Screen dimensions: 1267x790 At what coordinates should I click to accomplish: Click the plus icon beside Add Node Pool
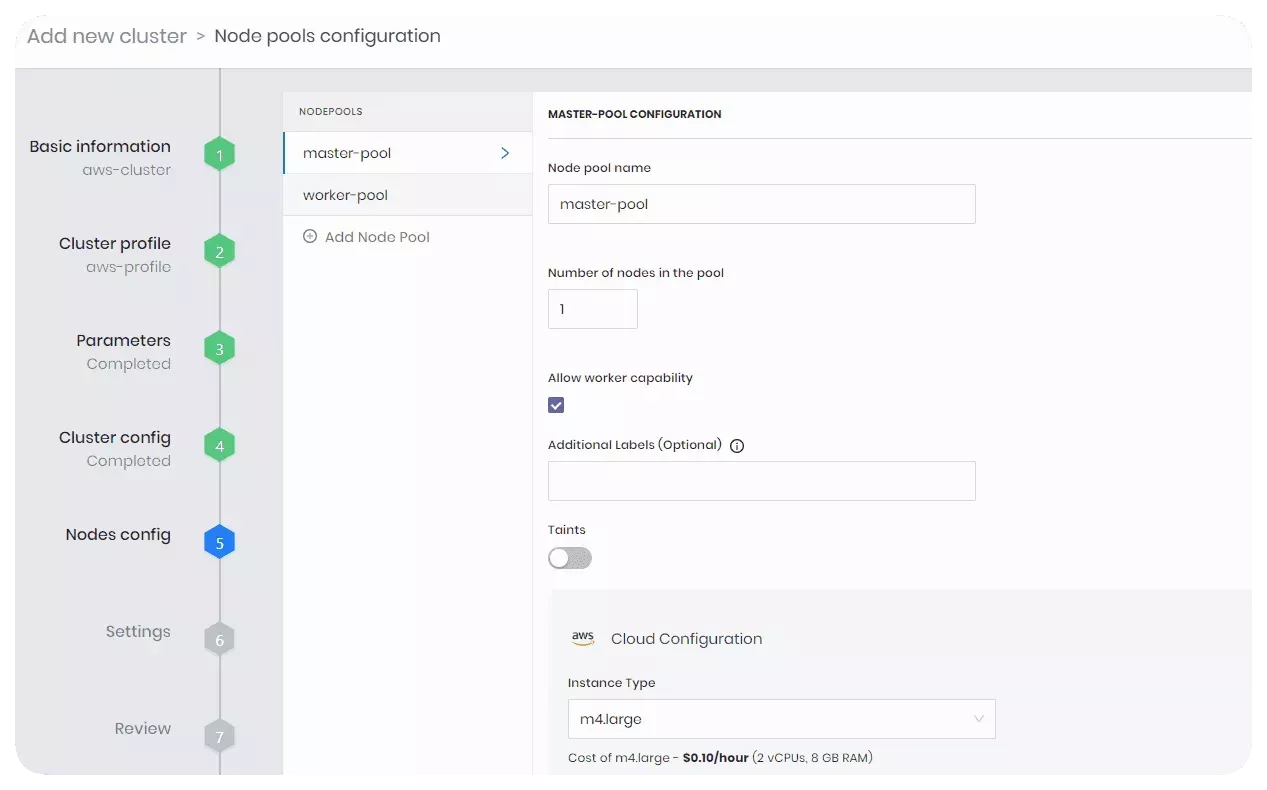pos(310,237)
